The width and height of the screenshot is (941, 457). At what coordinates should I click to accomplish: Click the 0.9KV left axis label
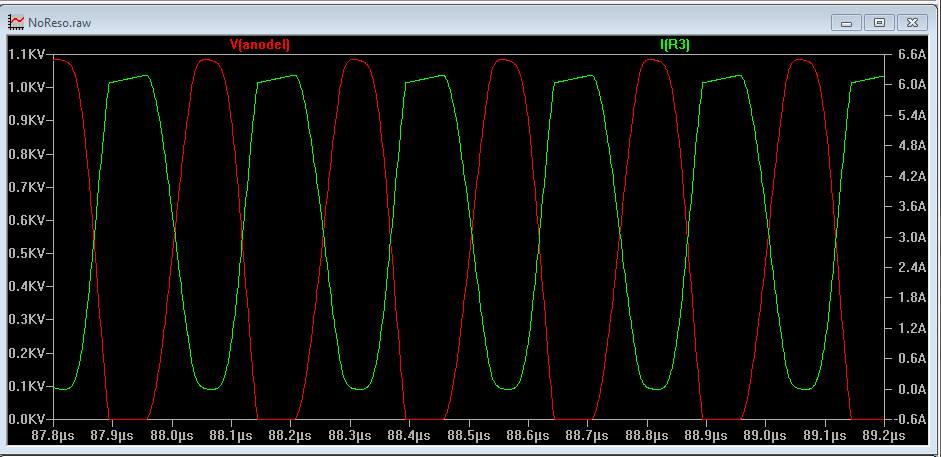pos(27,121)
